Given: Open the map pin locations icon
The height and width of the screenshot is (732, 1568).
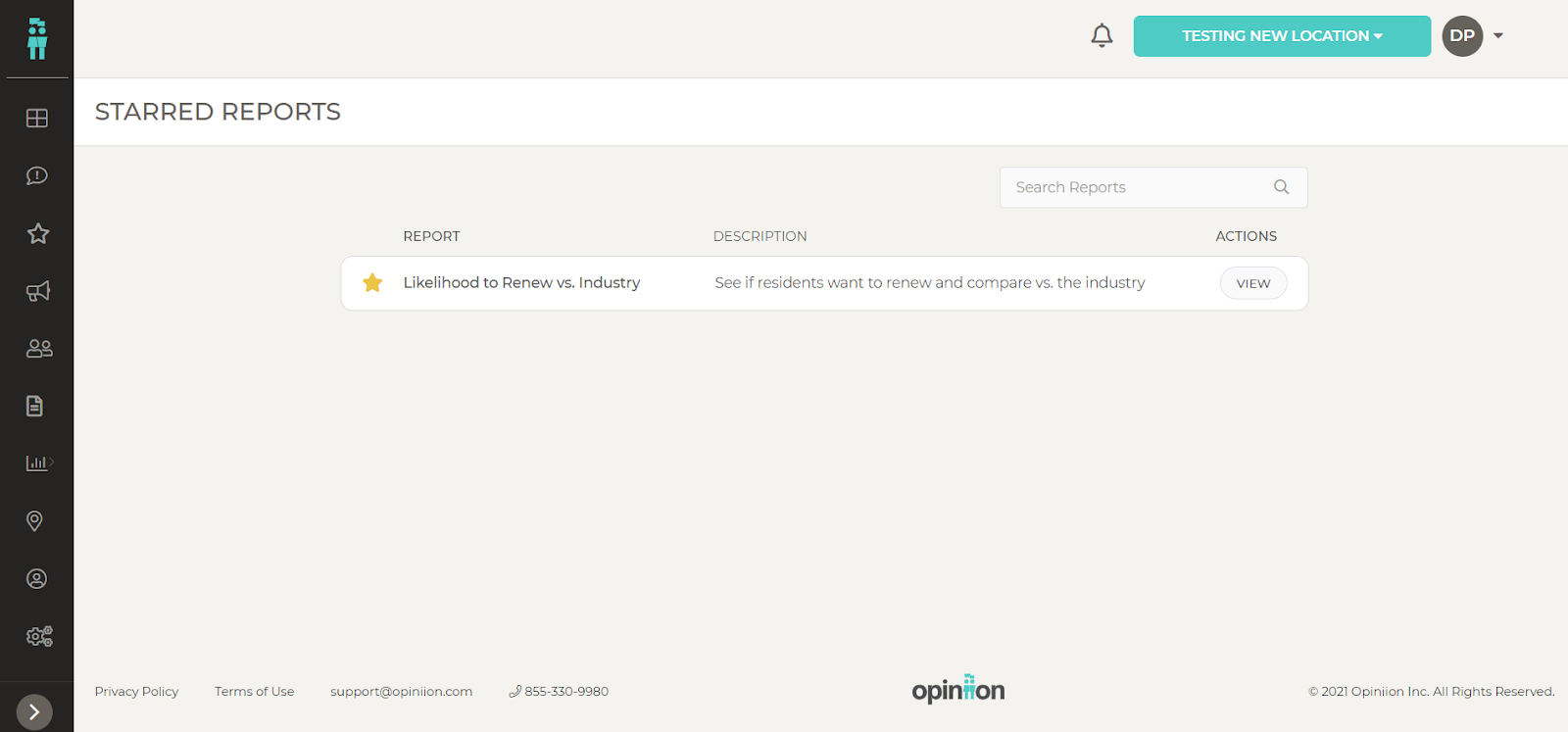Looking at the screenshot, I should click(35, 520).
